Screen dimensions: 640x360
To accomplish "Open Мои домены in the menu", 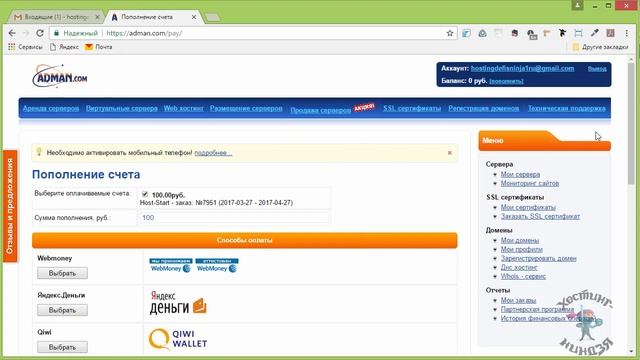I will click(x=520, y=240).
